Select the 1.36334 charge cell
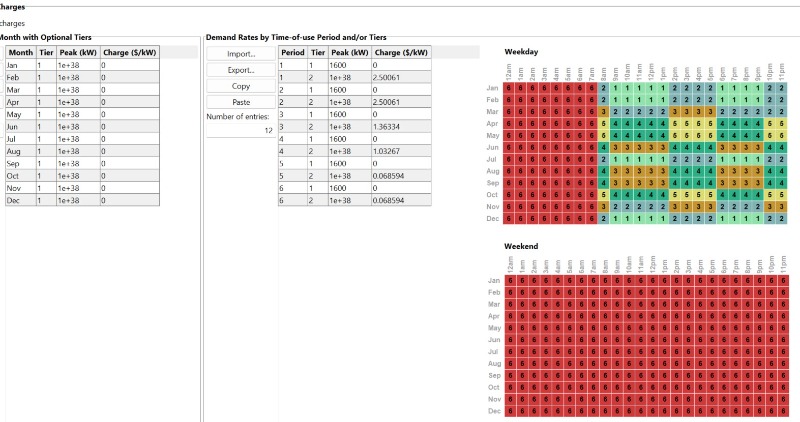 (401, 127)
